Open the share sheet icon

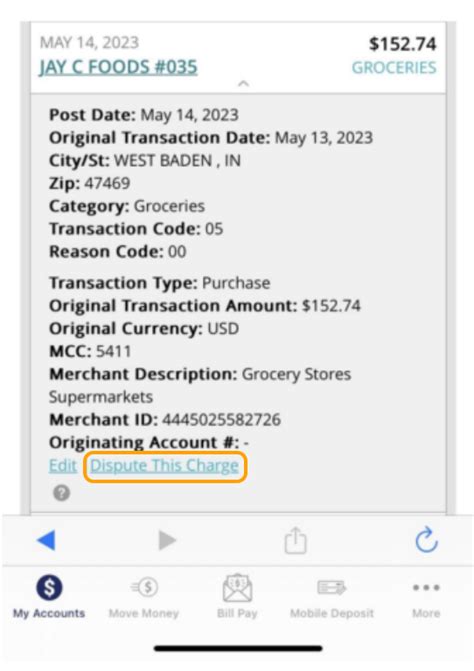click(296, 540)
